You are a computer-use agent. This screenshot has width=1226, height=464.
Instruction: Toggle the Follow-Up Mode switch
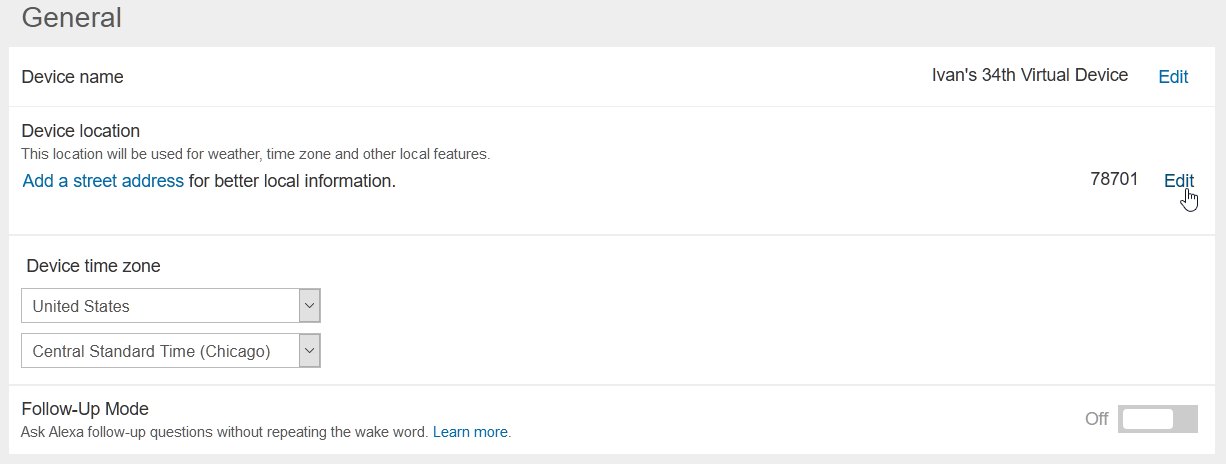(1157, 419)
